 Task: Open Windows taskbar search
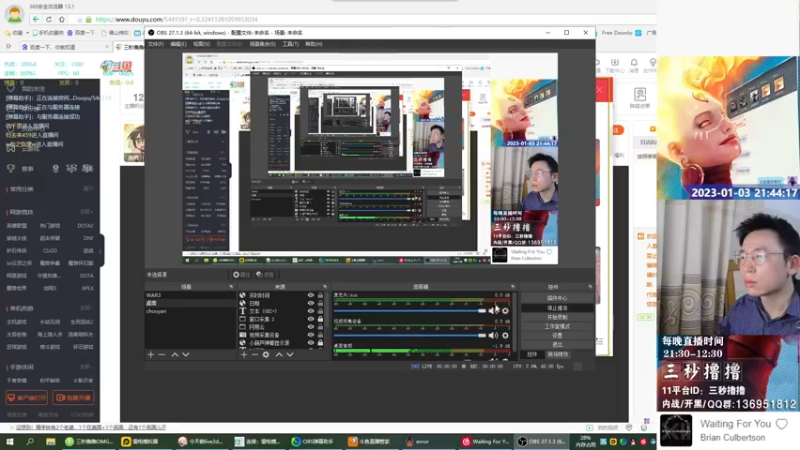coord(30,442)
